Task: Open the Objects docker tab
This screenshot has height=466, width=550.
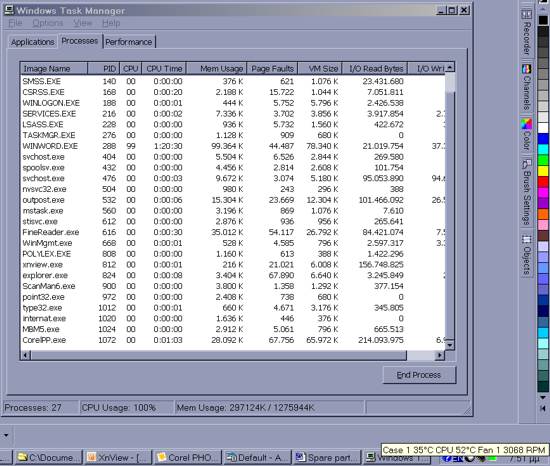Action: 526,255
